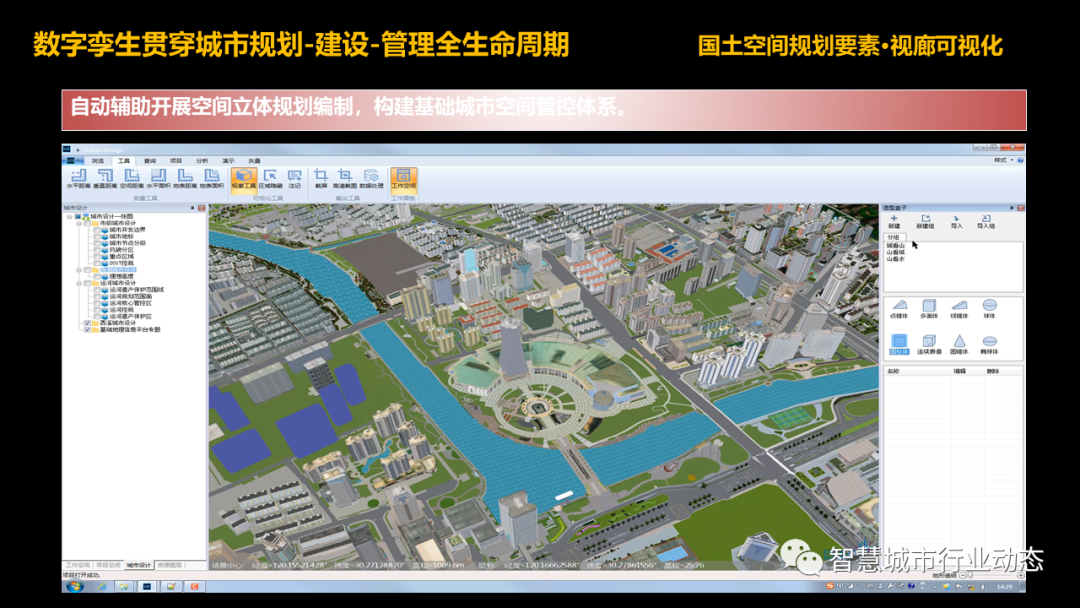This screenshot has height=608, width=1080.
Task: Click the Windows Start button
Action: pyautogui.click(x=74, y=586)
